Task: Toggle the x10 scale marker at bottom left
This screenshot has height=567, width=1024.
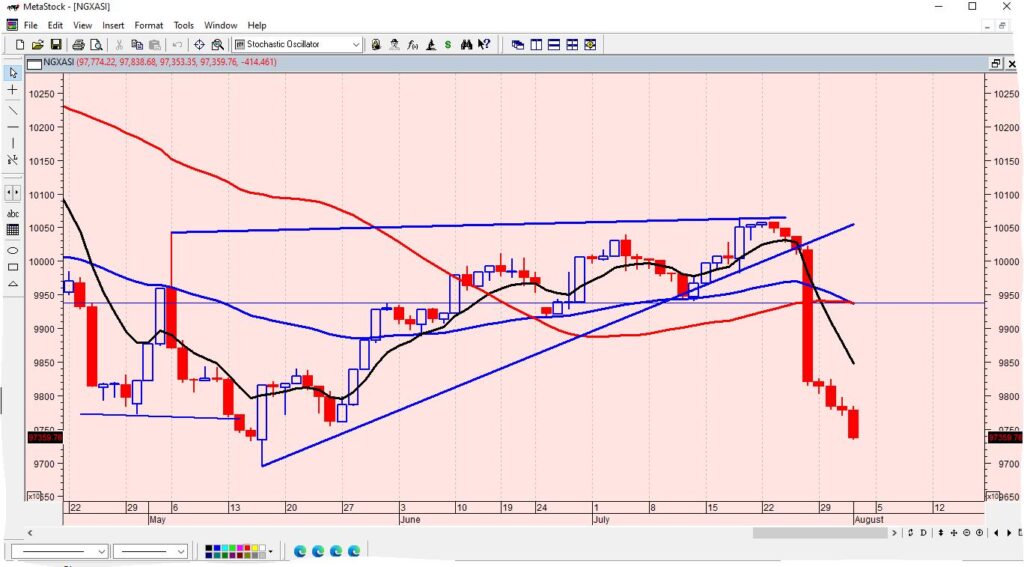Action: coord(33,496)
